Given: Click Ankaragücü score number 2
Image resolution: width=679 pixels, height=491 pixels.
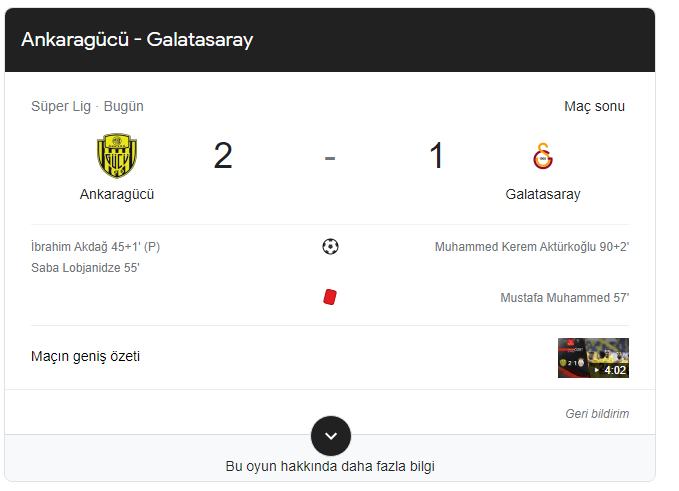Looking at the screenshot, I should click(x=223, y=156).
